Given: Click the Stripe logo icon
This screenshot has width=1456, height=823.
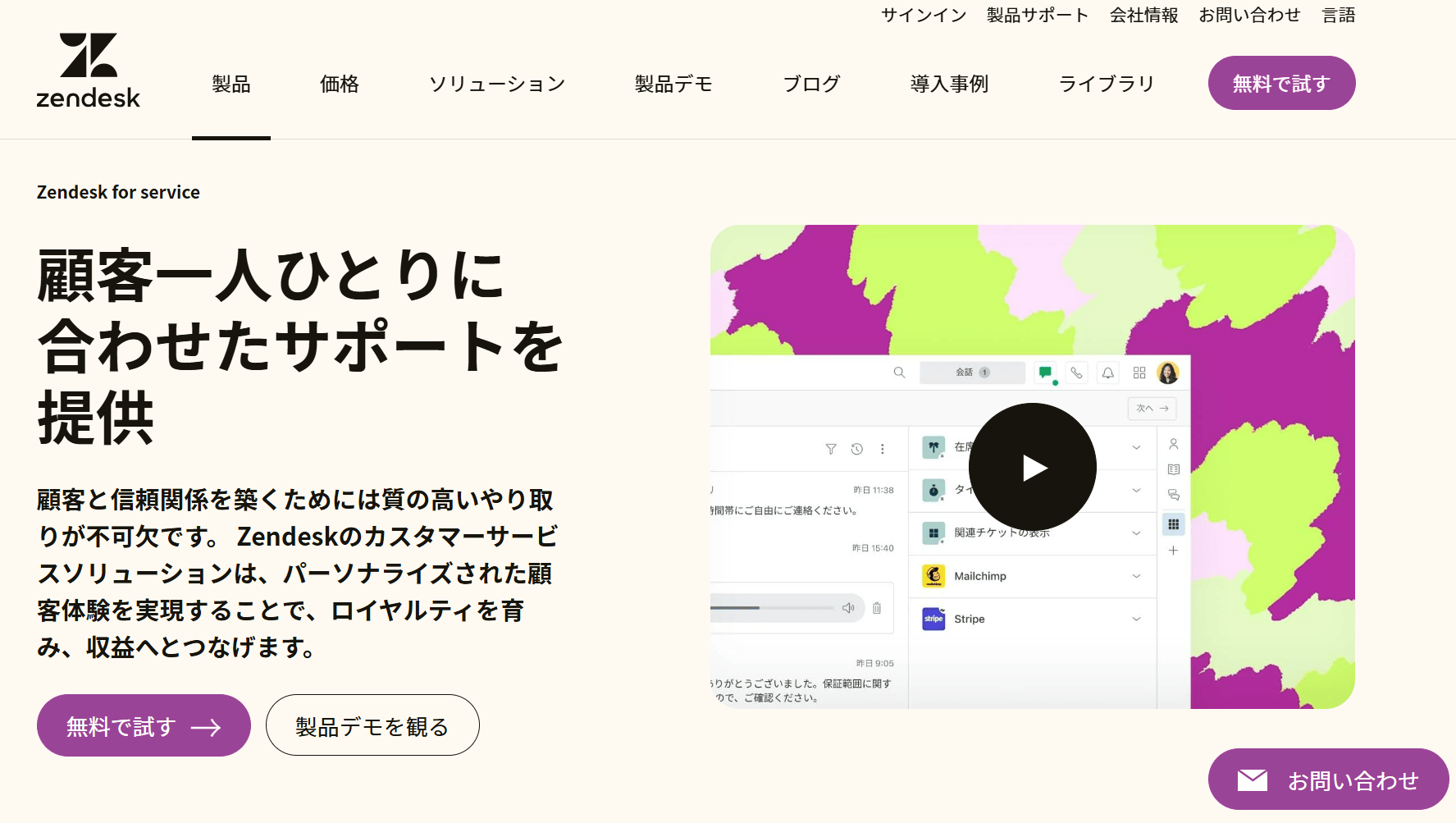Looking at the screenshot, I should click(933, 619).
